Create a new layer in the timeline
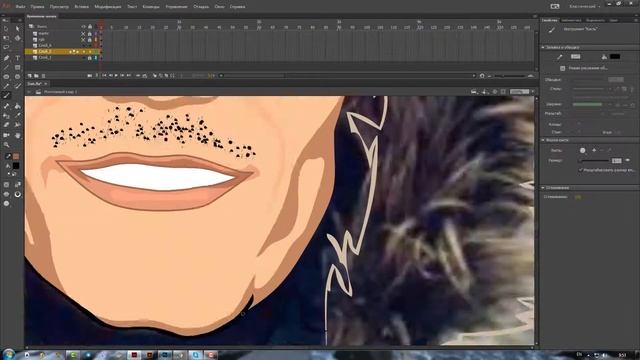Screen dimensions: 640x360 (x=30, y=76)
